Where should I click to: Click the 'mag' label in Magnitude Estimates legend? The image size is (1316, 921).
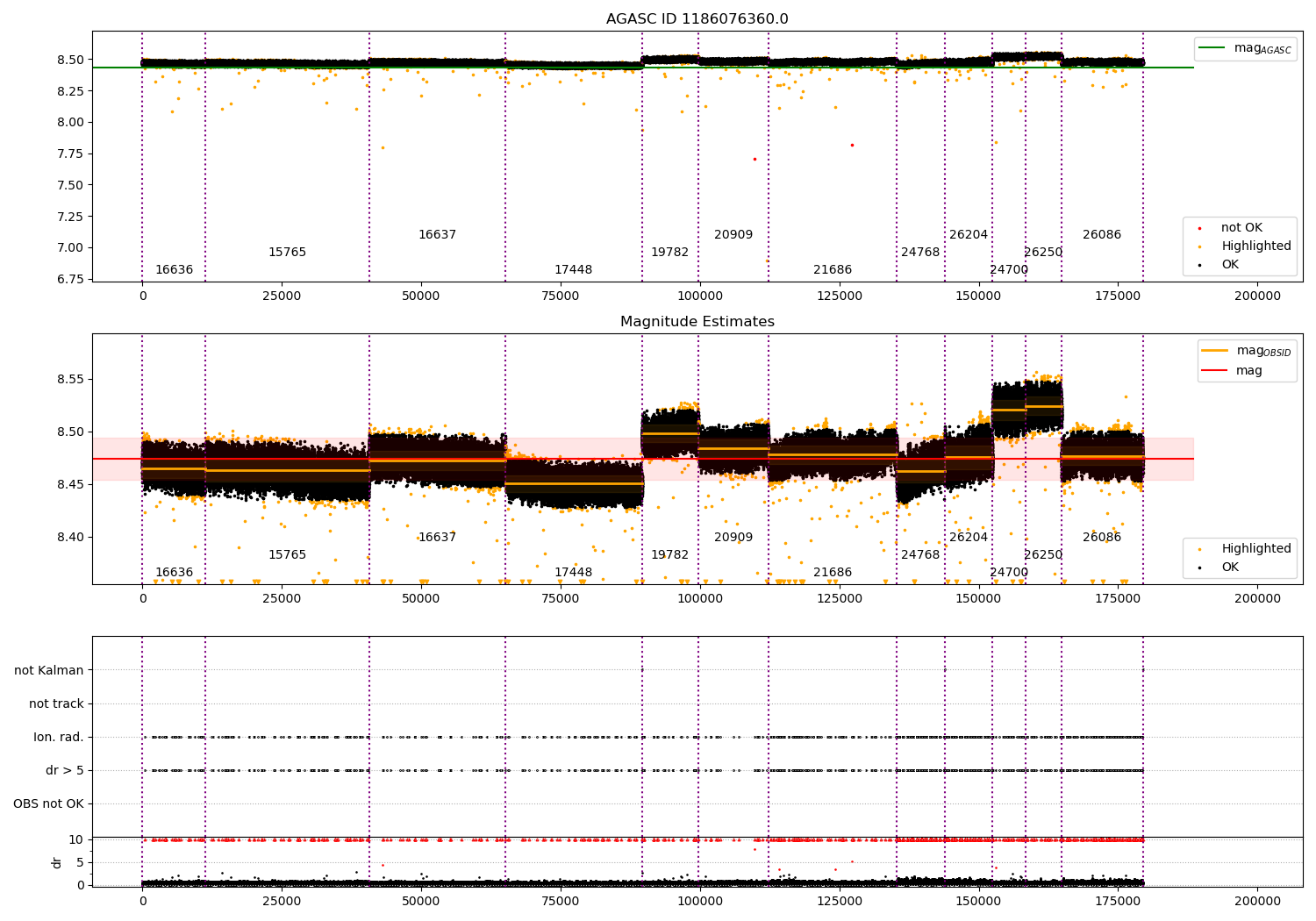point(1249,371)
